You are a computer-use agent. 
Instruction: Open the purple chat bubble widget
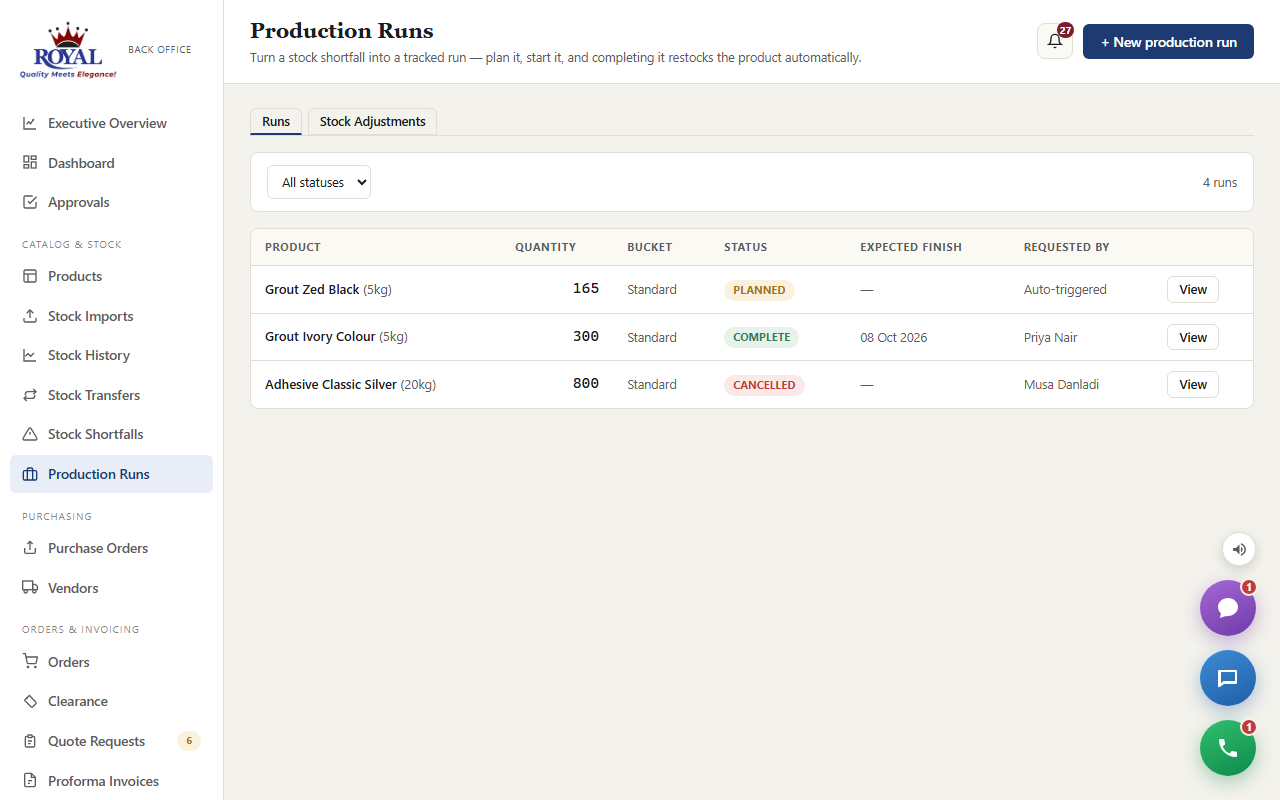1228,608
